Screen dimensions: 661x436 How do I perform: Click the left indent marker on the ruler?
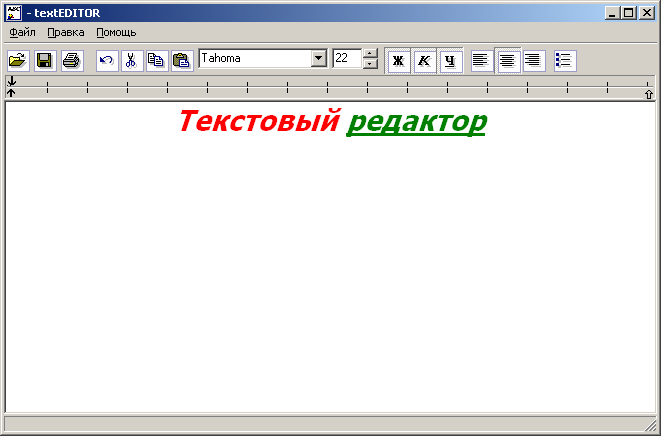[11, 93]
